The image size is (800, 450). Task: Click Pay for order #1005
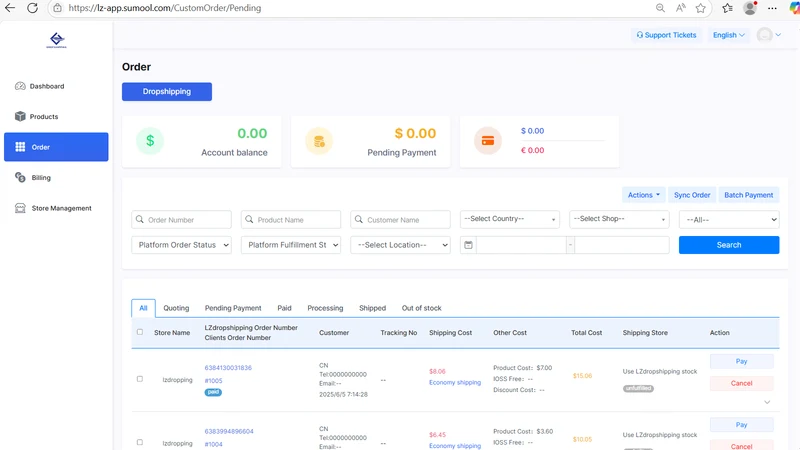point(741,361)
